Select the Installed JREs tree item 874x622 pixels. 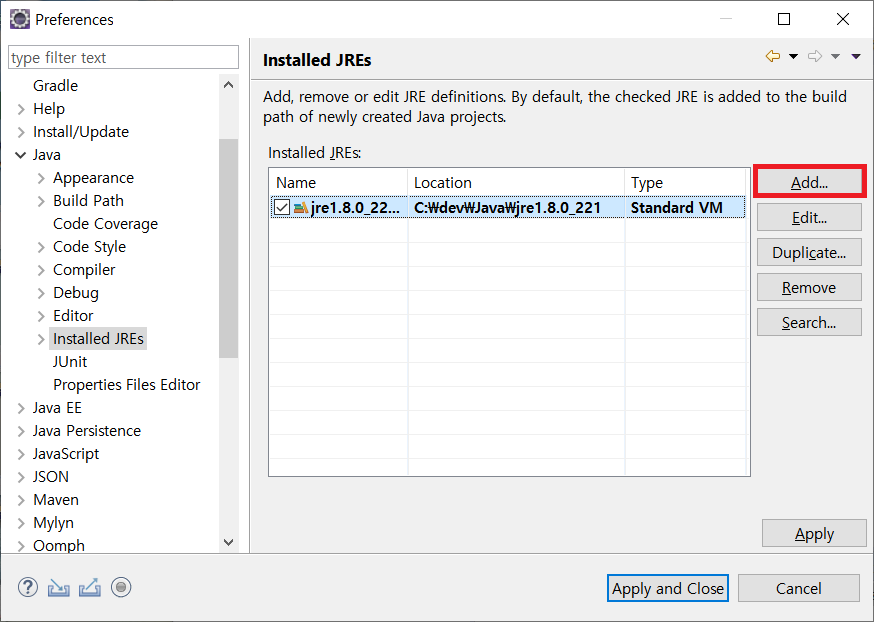pyautogui.click(x=98, y=339)
